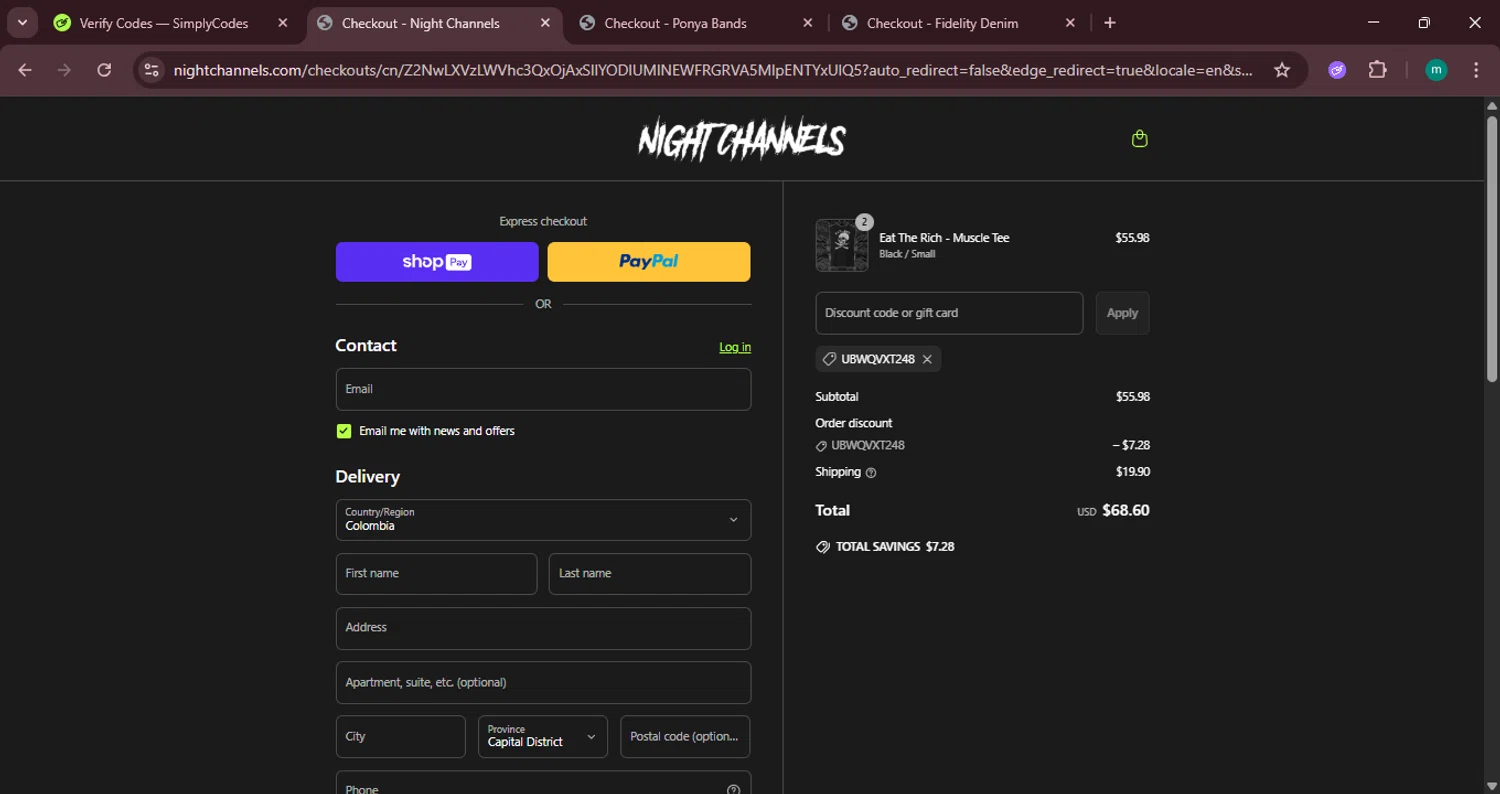
Task: Close the Checkout - Fidelity Denim tab
Action: pos(1071,23)
